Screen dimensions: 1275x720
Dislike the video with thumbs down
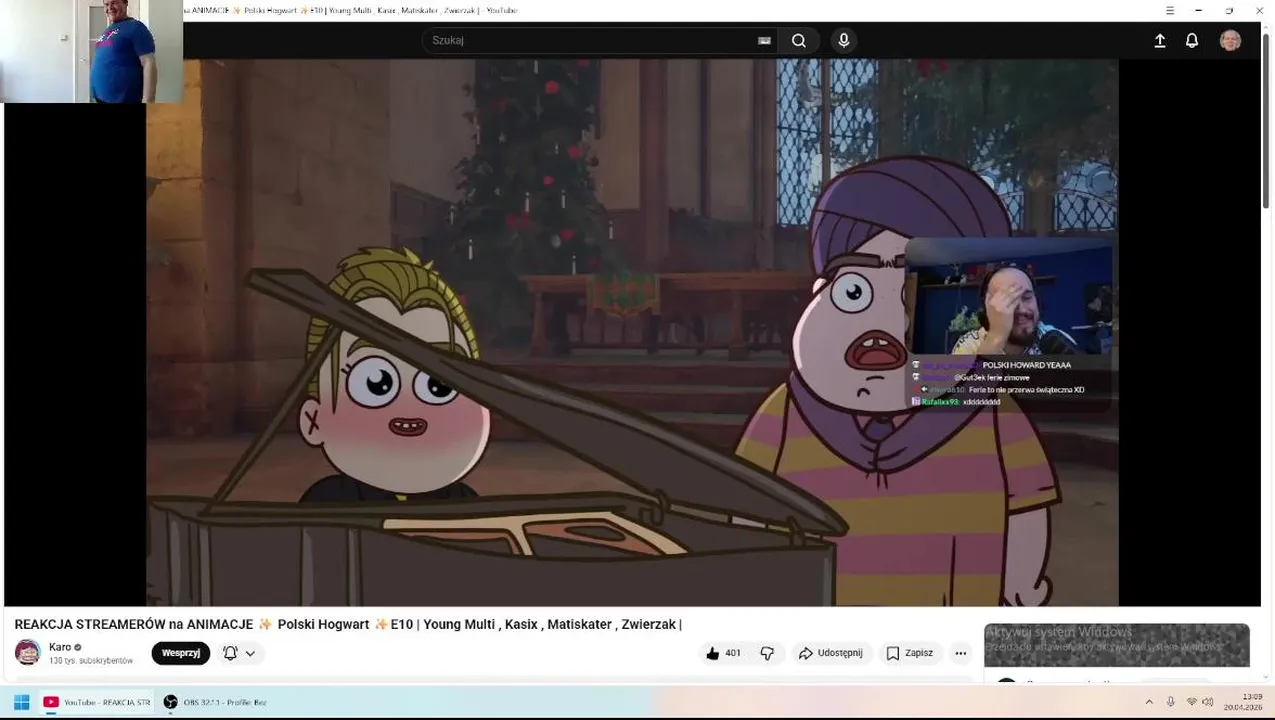[x=767, y=653]
